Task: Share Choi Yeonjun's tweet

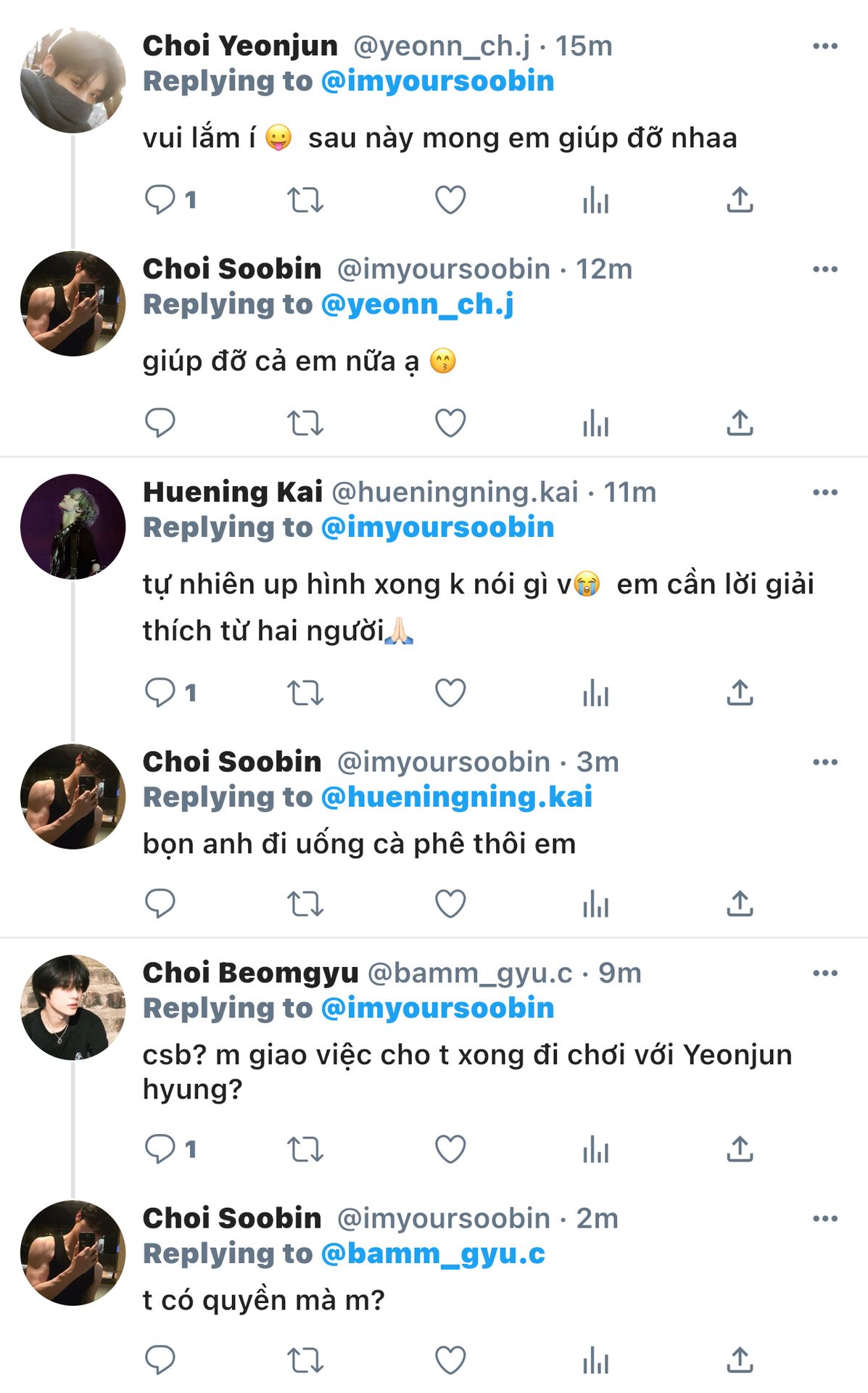Action: click(740, 200)
